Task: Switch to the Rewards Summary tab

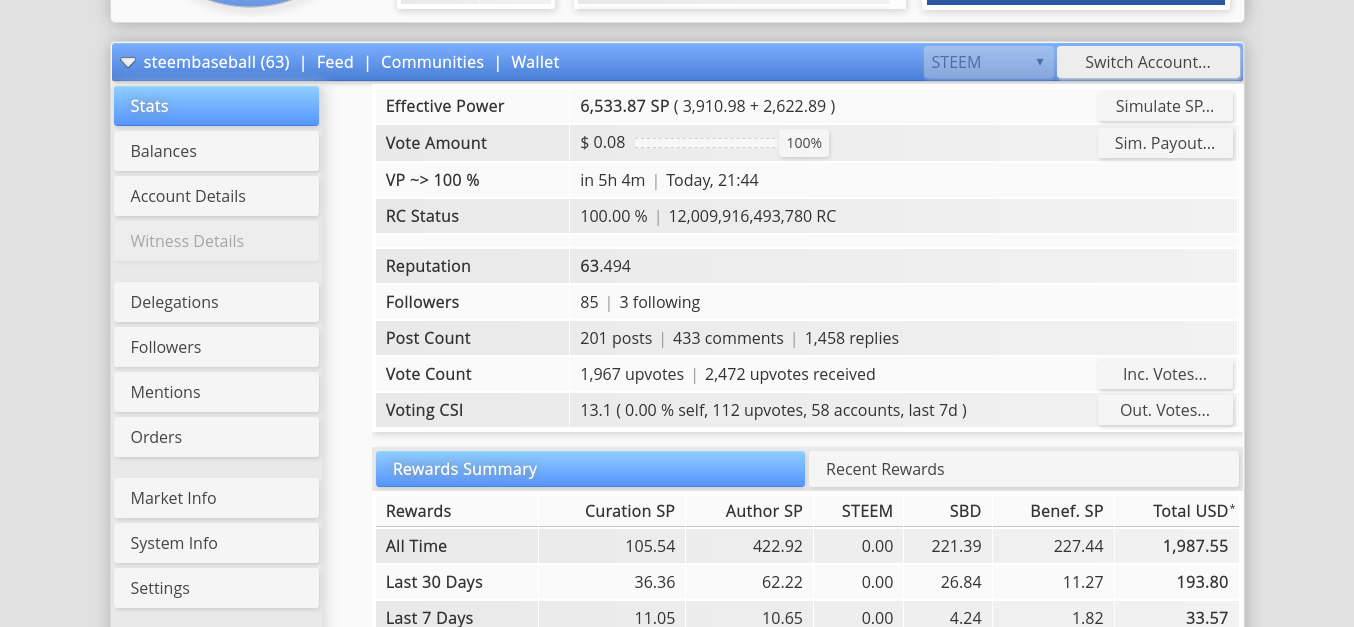Action: point(590,469)
